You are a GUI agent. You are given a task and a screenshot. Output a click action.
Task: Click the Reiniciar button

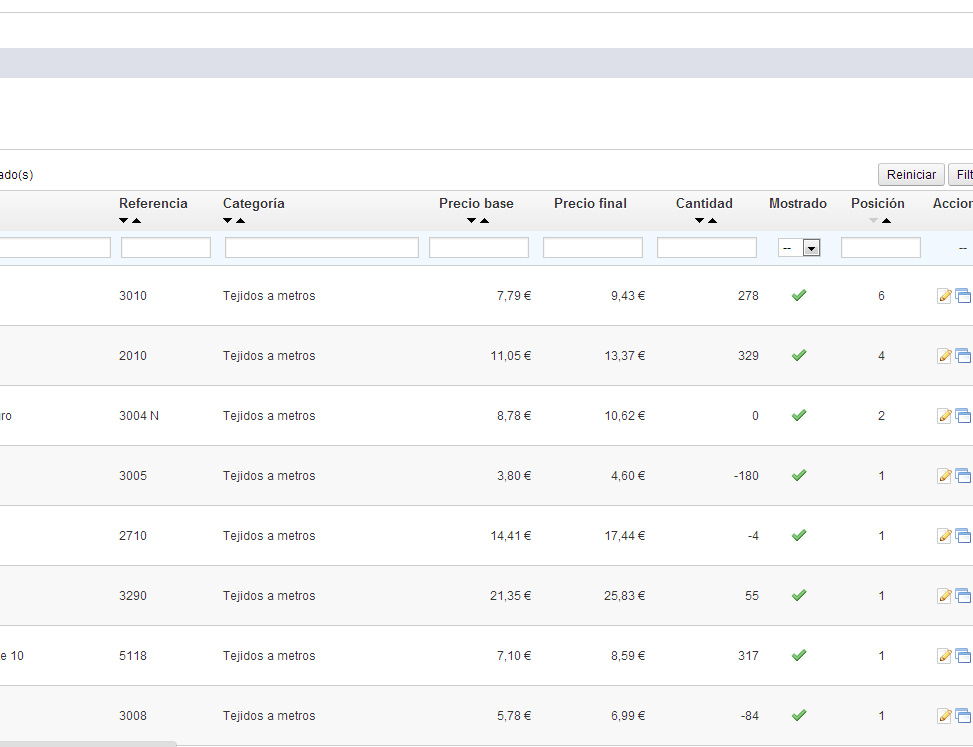point(910,175)
